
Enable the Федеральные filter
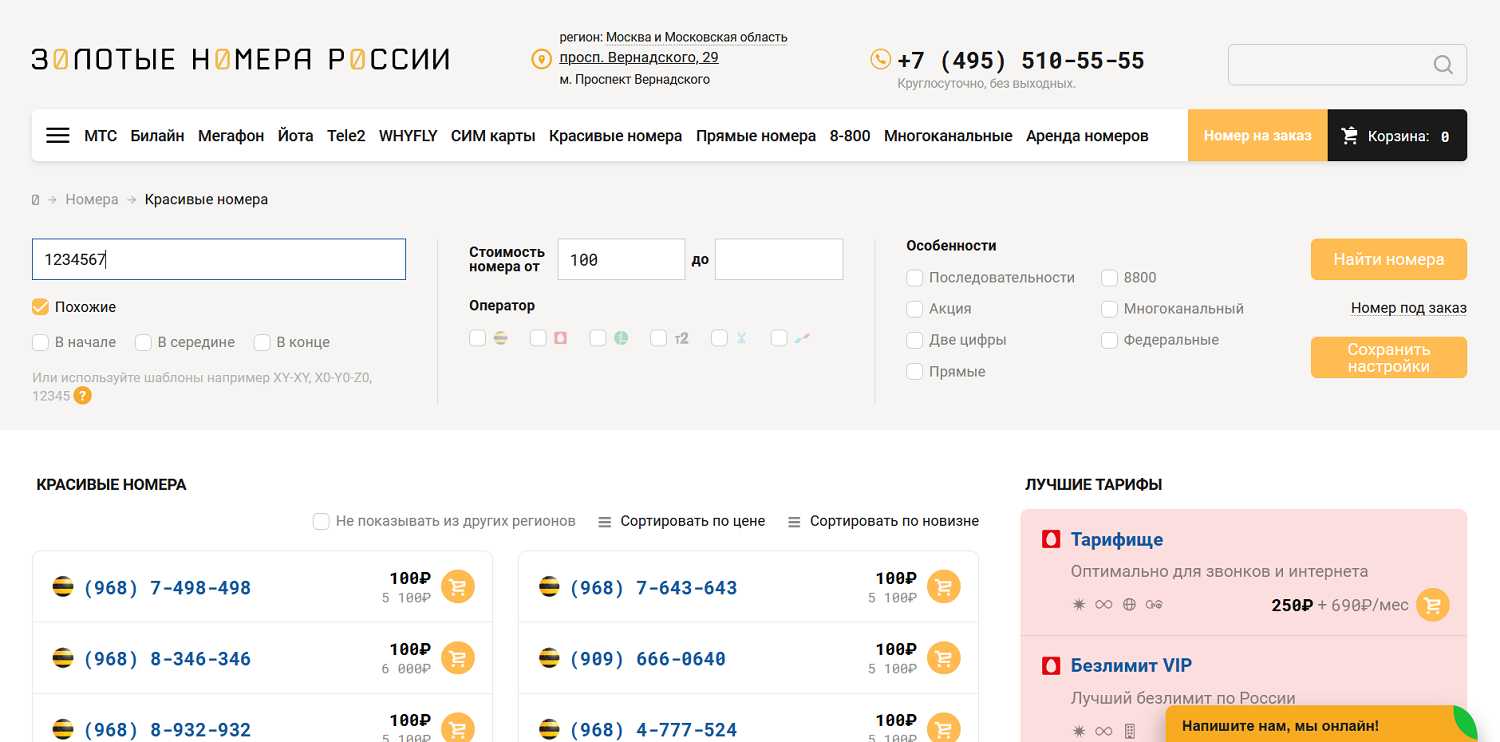point(1109,340)
